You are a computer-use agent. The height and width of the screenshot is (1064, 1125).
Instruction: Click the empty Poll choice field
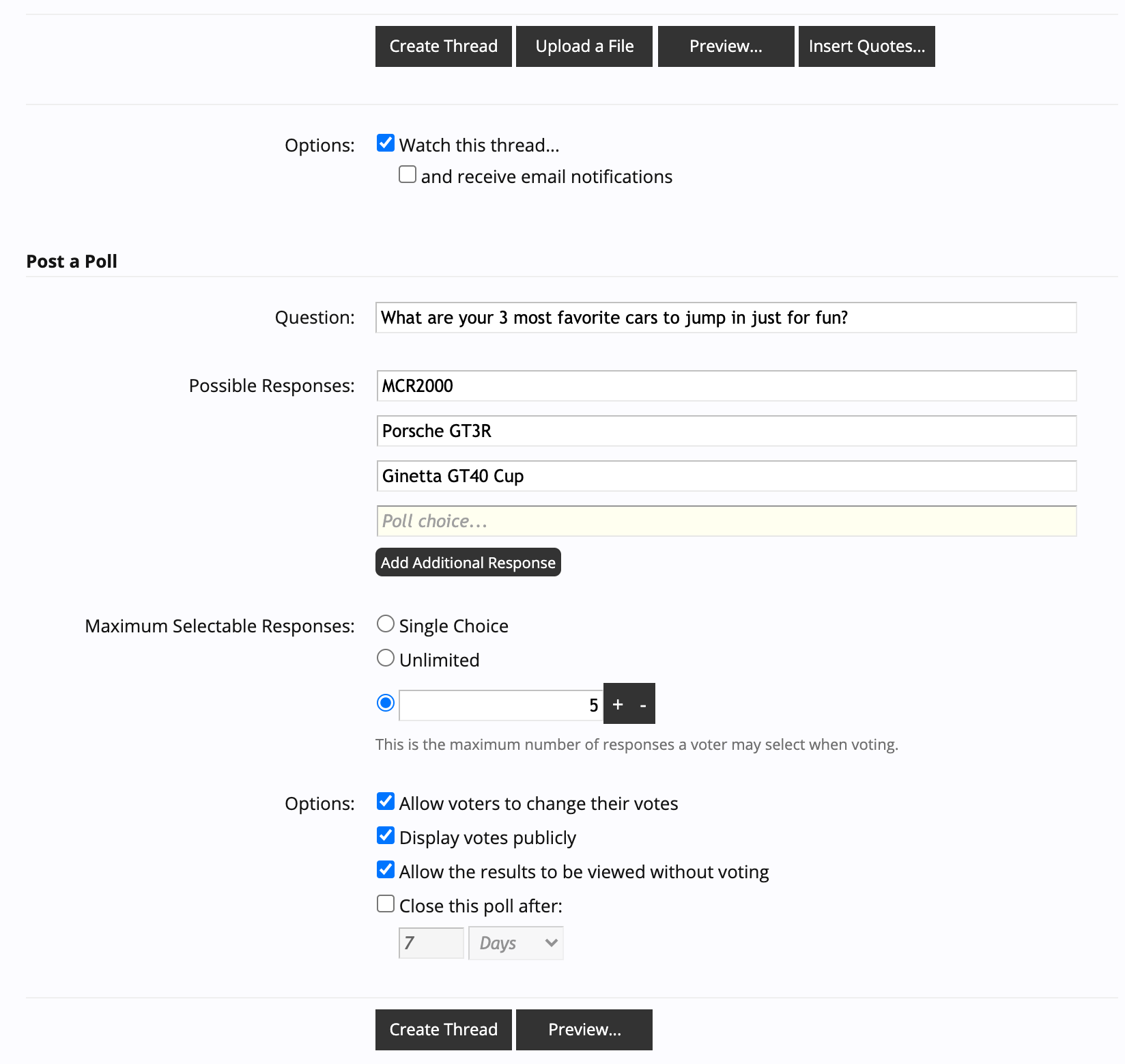point(726,521)
